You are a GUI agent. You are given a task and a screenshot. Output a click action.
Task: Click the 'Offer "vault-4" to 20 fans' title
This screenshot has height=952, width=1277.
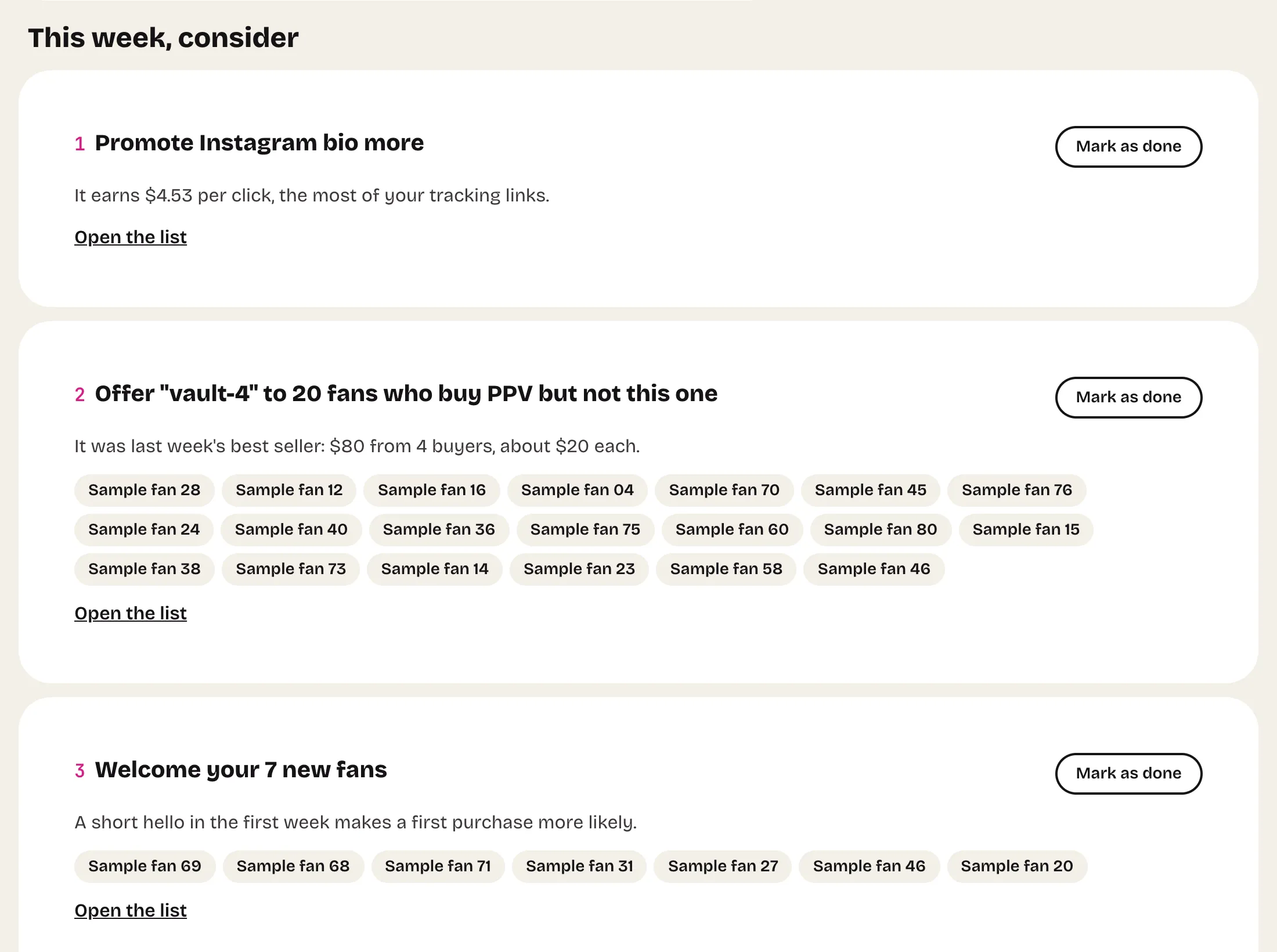(x=406, y=394)
